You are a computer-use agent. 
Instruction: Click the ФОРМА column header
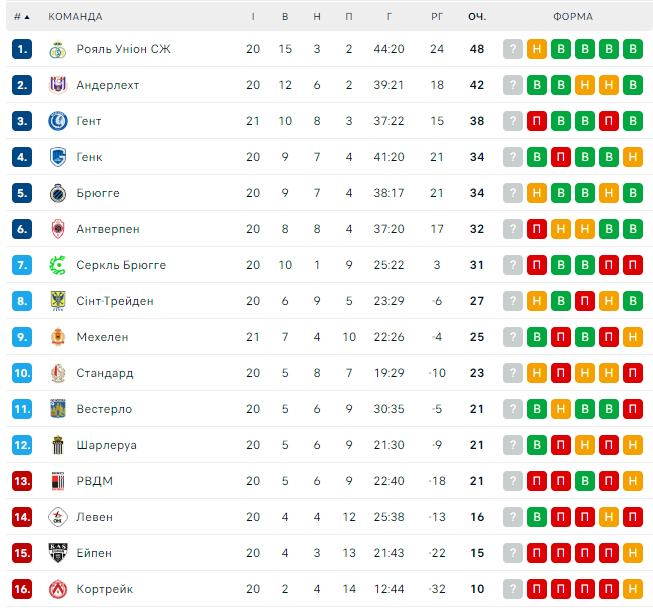coord(572,17)
